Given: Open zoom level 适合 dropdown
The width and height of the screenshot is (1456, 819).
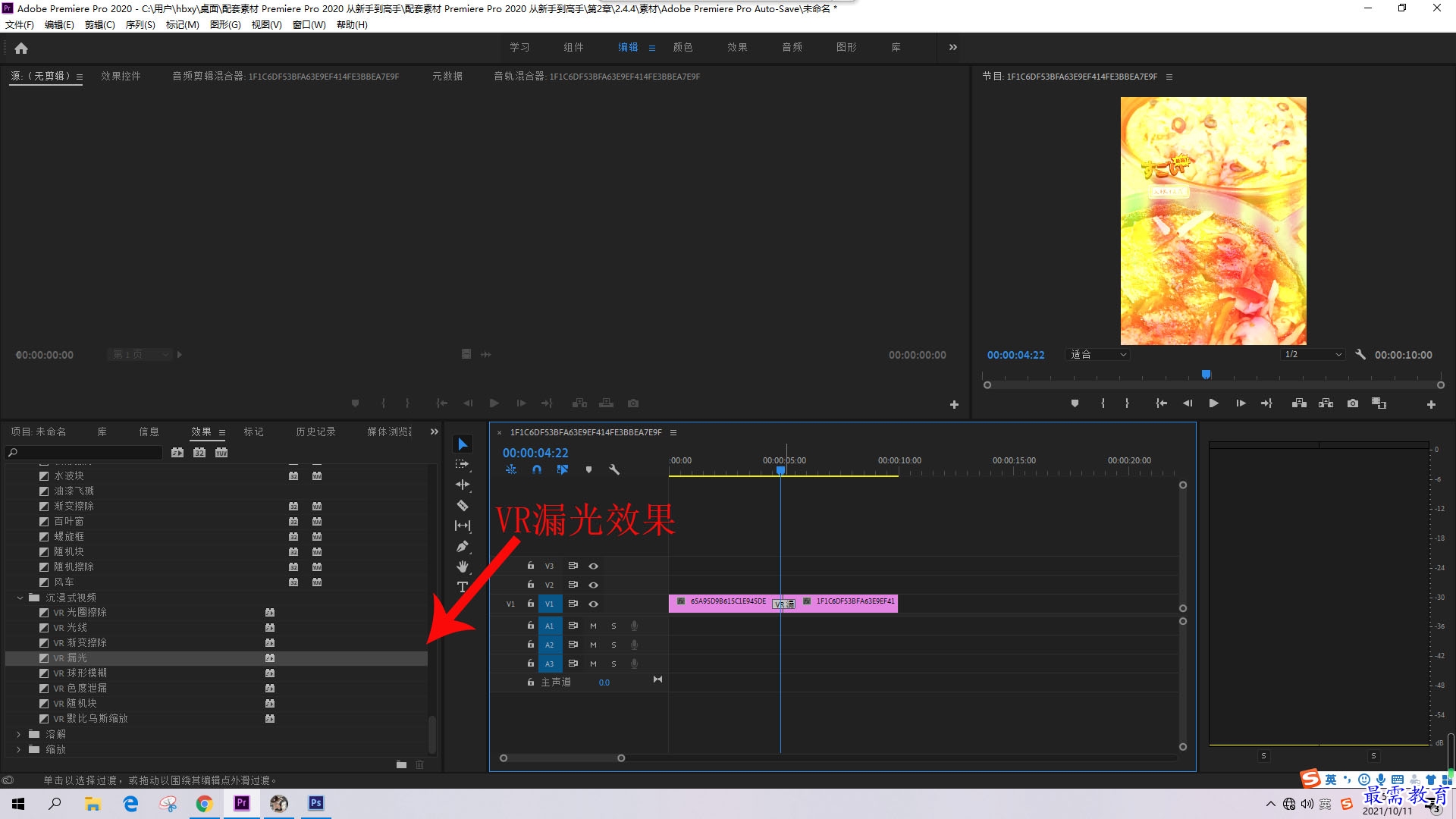Looking at the screenshot, I should 1098,355.
